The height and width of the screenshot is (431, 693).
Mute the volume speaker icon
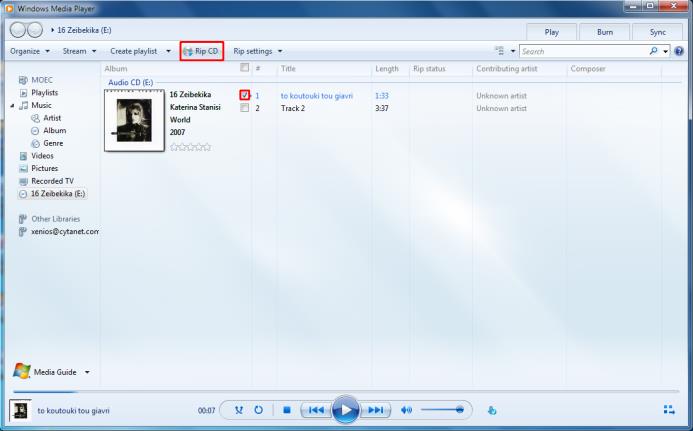[x=406, y=410]
